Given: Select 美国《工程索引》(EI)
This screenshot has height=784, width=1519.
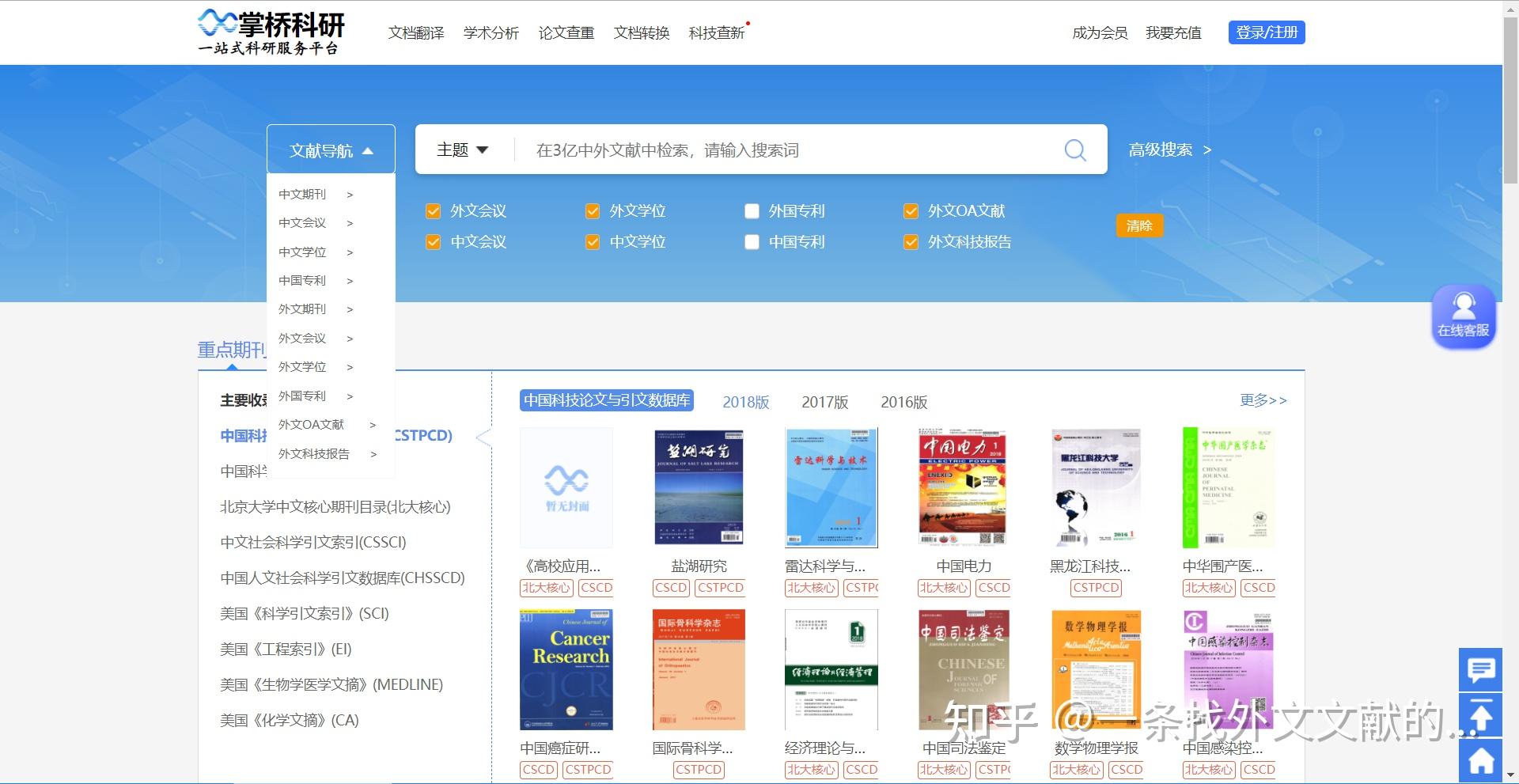Looking at the screenshot, I should 286,649.
